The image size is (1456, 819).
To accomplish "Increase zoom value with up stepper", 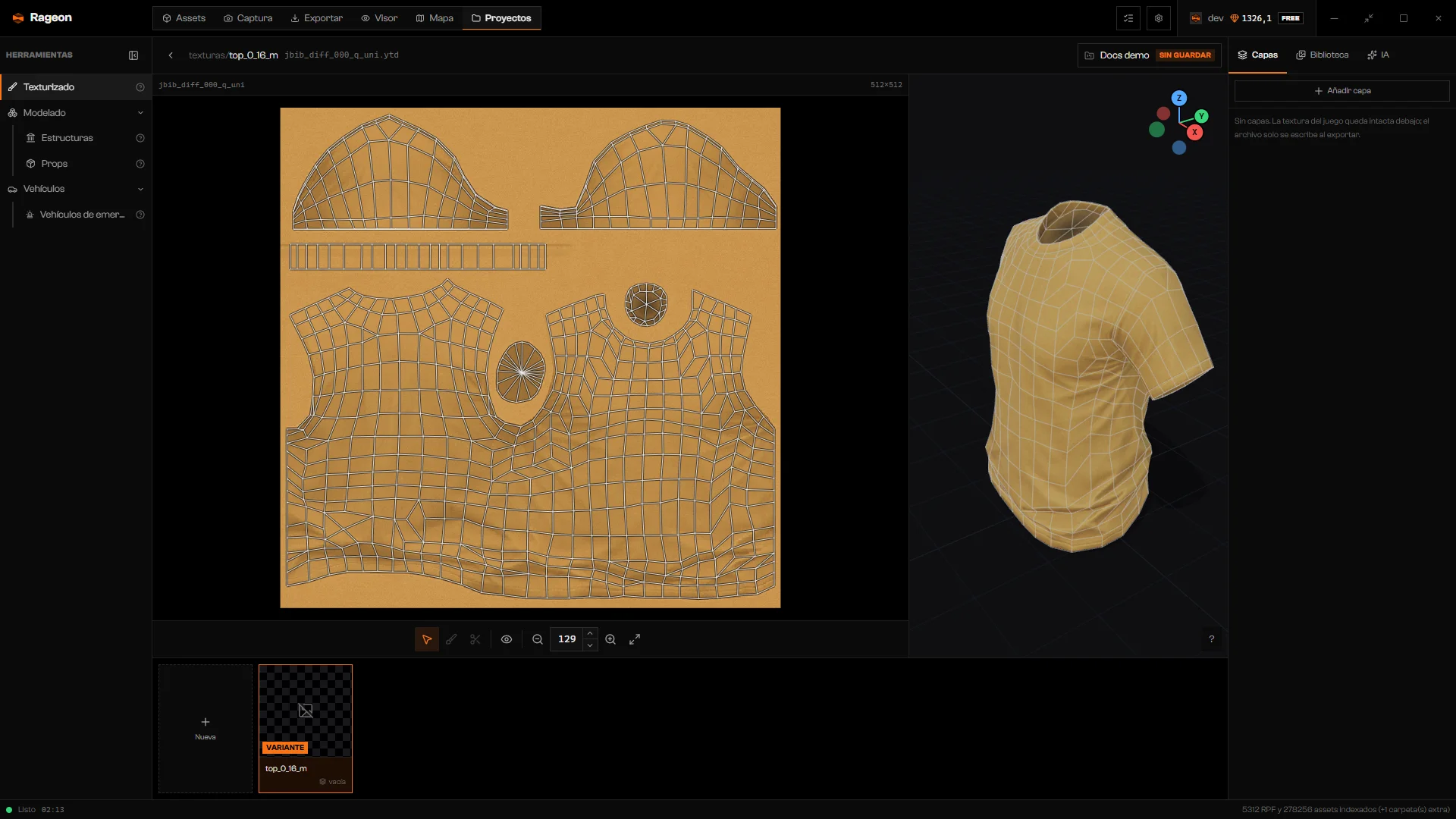I will coord(590,633).
